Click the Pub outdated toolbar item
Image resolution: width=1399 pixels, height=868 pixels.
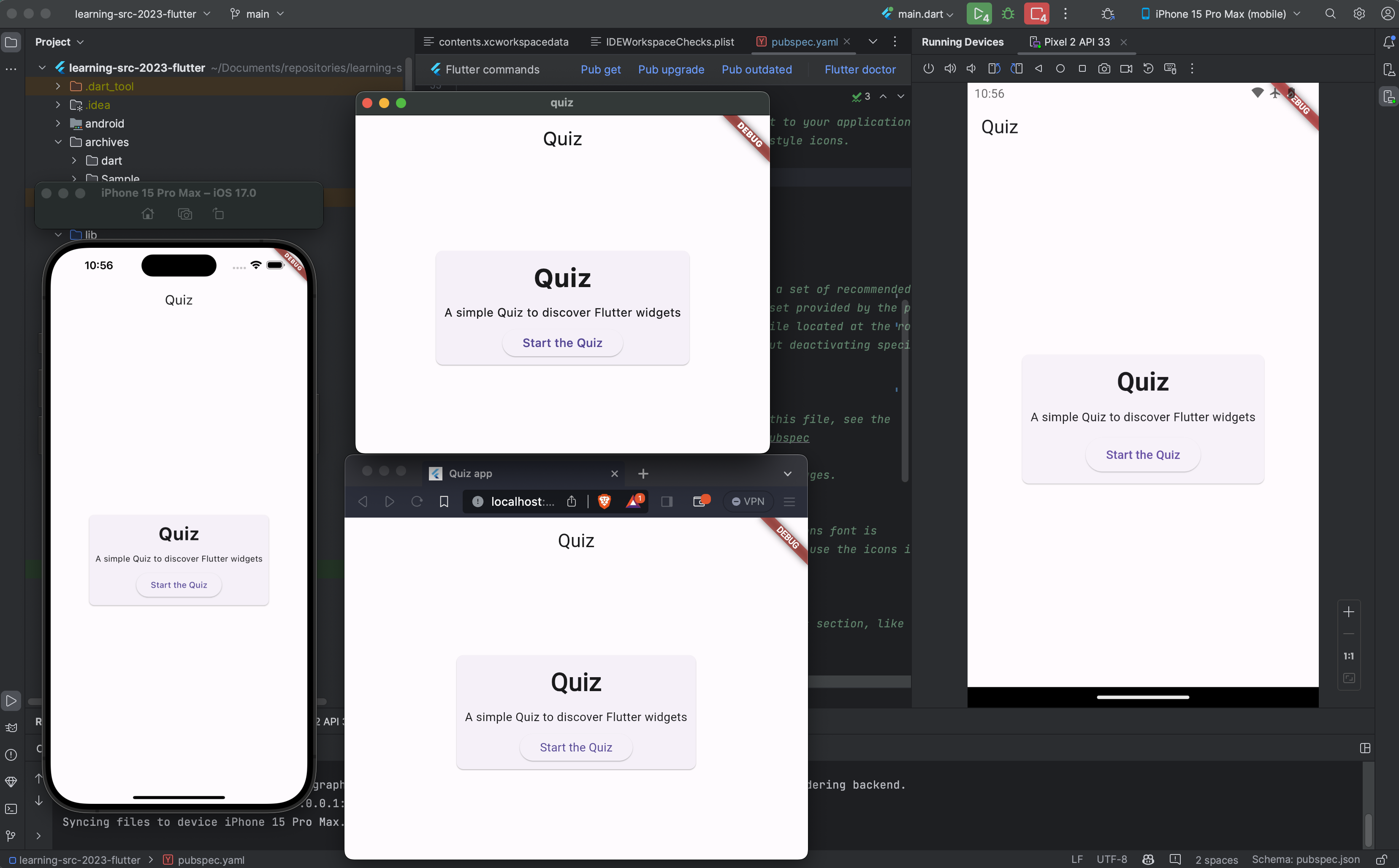[x=757, y=69]
